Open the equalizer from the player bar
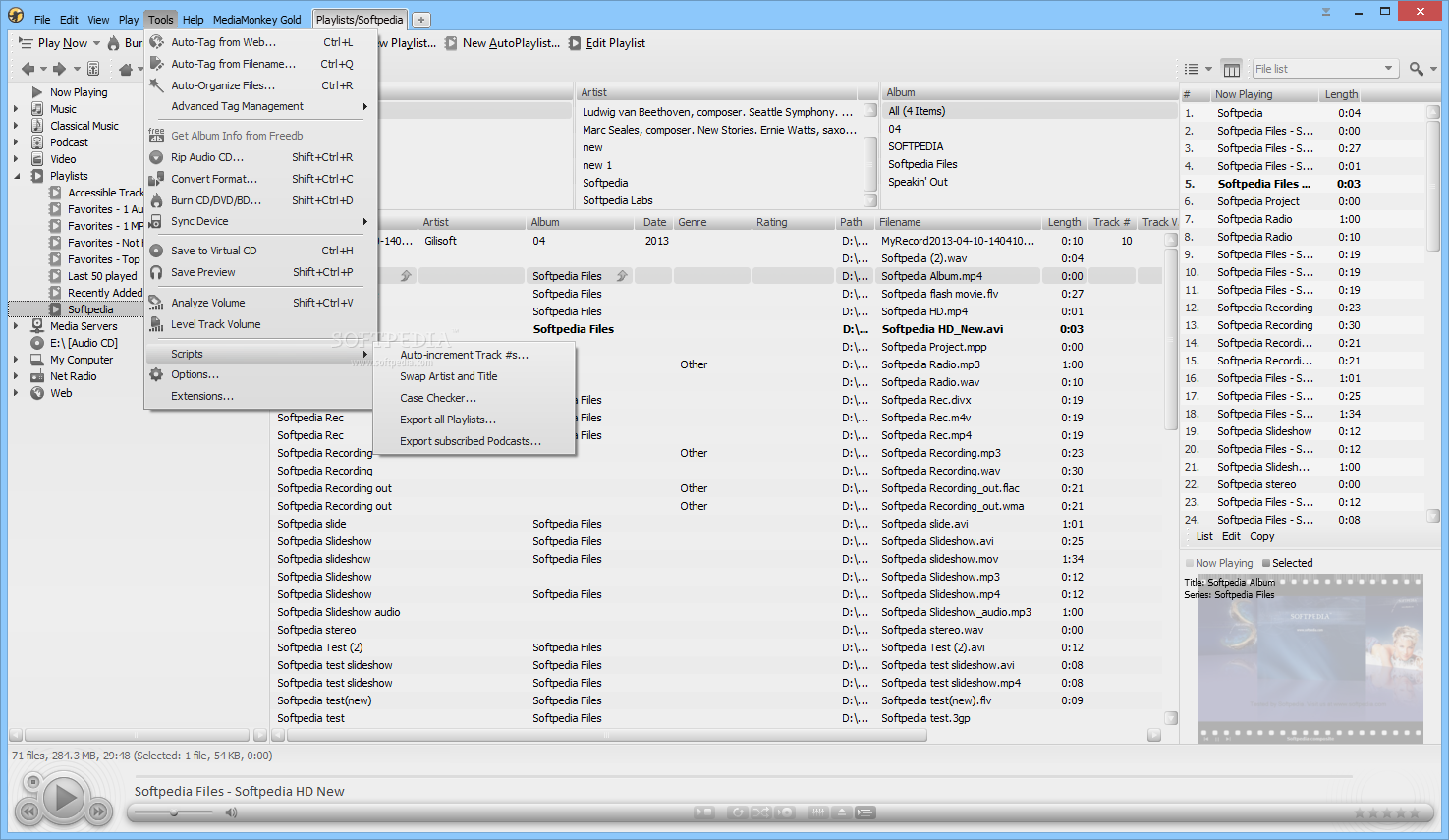 click(x=818, y=812)
